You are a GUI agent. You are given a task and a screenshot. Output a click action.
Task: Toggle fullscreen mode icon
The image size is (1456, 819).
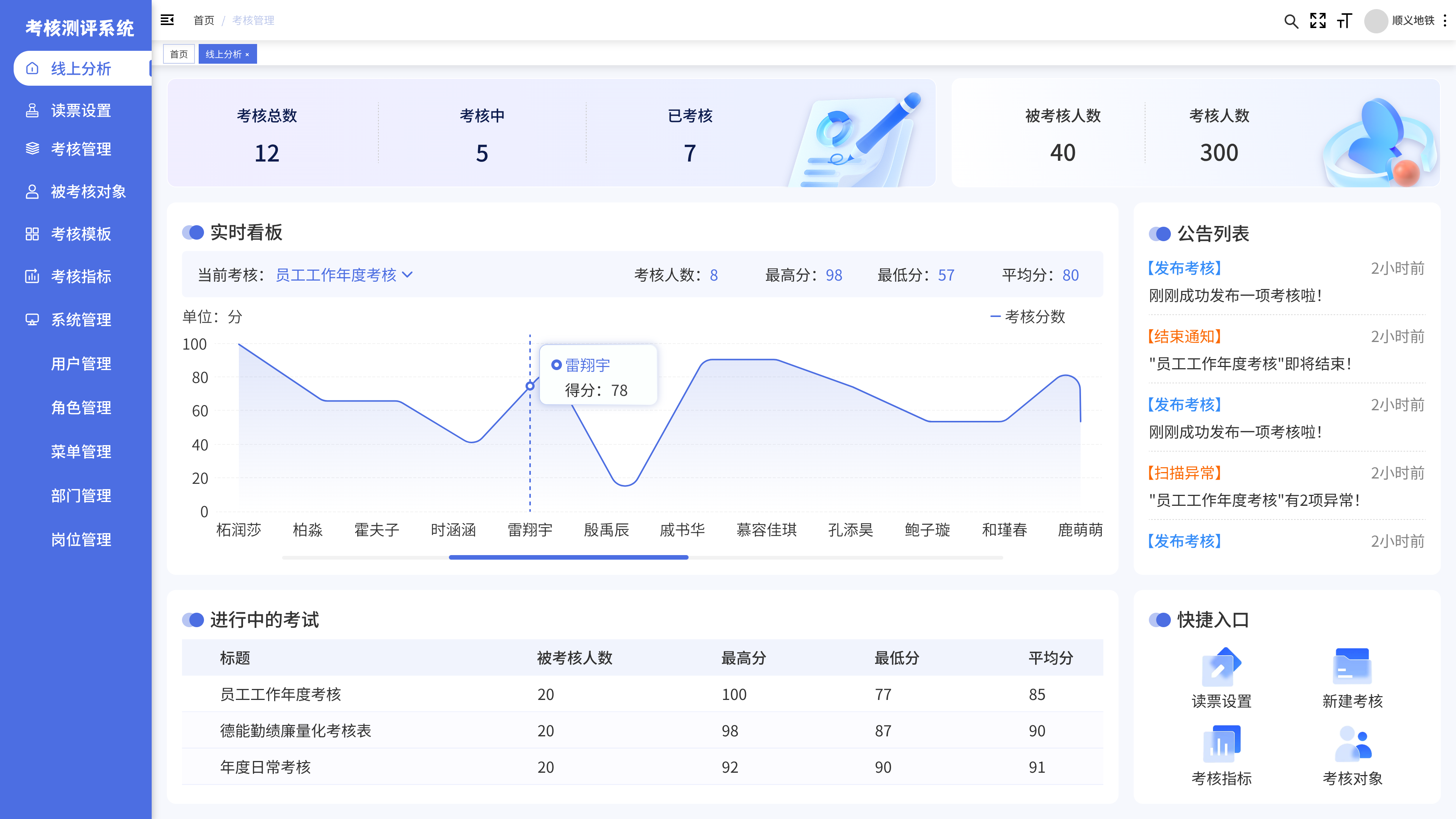pos(1318,21)
